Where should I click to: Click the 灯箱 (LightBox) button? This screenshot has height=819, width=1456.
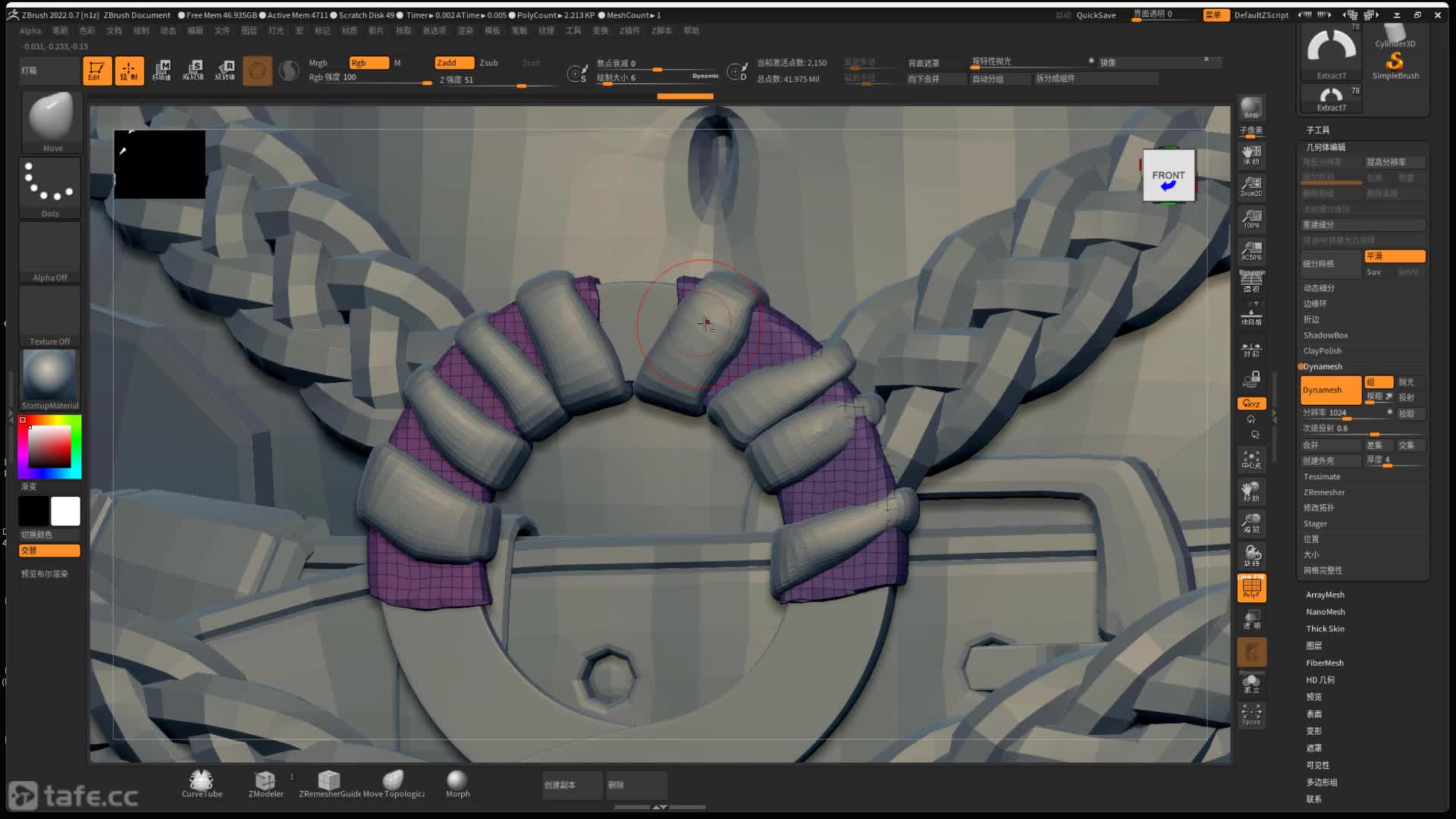pos(49,71)
